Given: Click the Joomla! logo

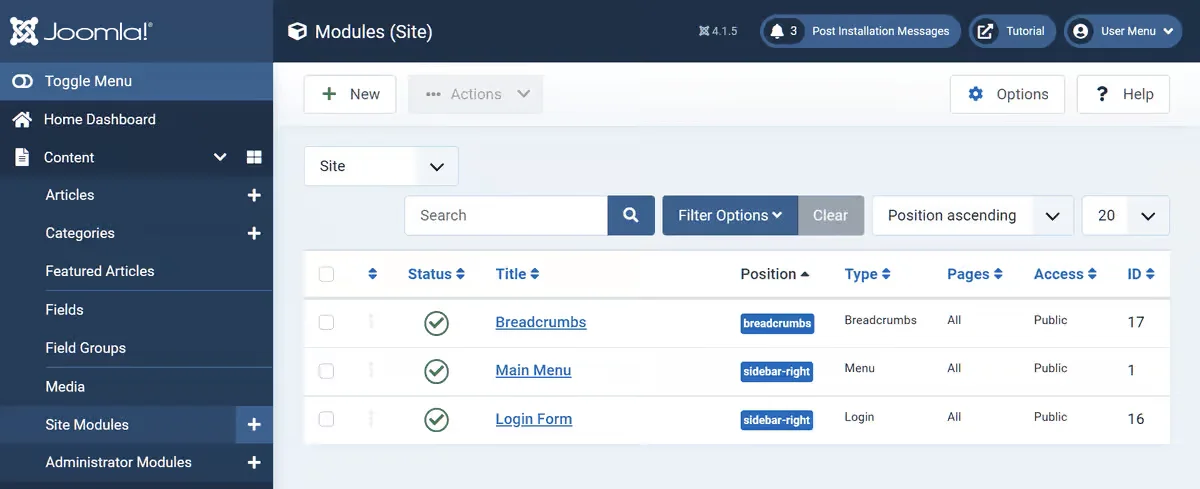Looking at the screenshot, I should coord(81,31).
